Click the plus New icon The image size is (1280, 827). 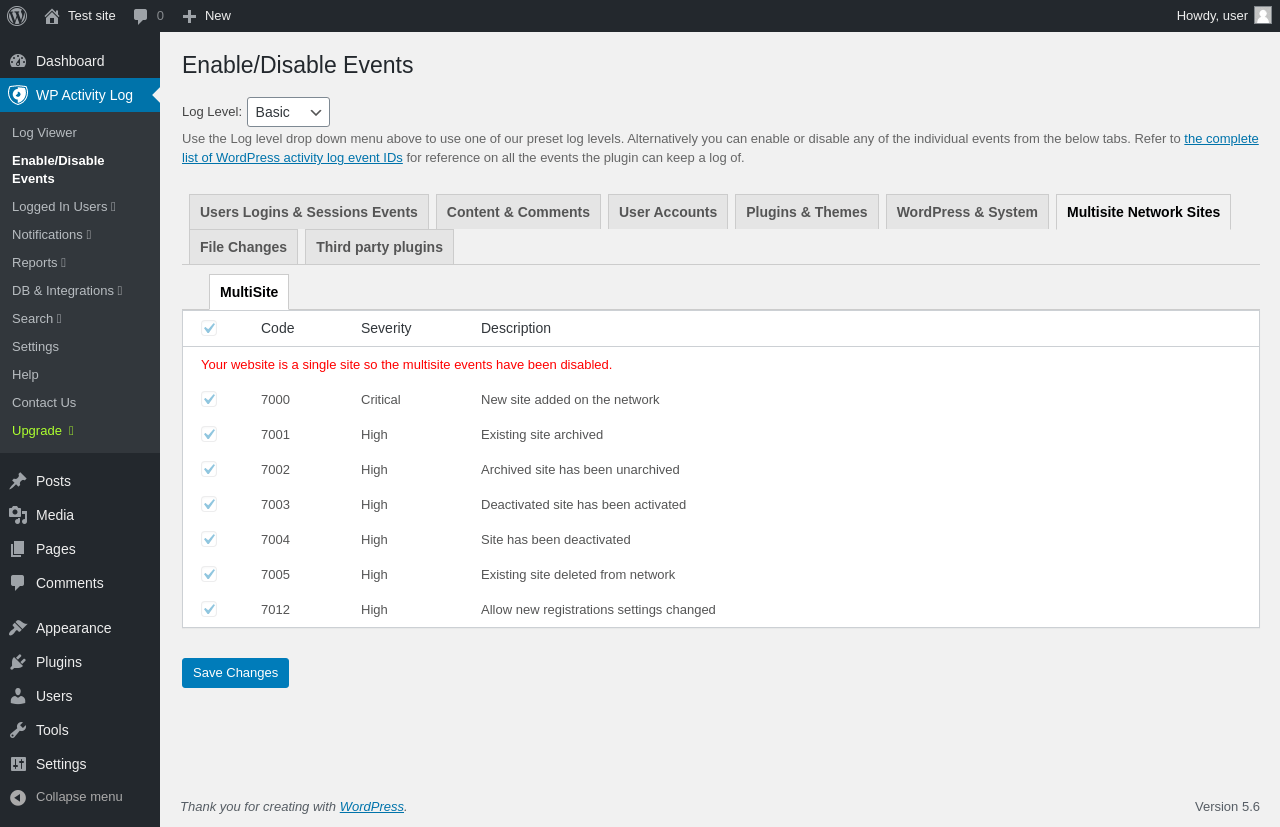189,16
